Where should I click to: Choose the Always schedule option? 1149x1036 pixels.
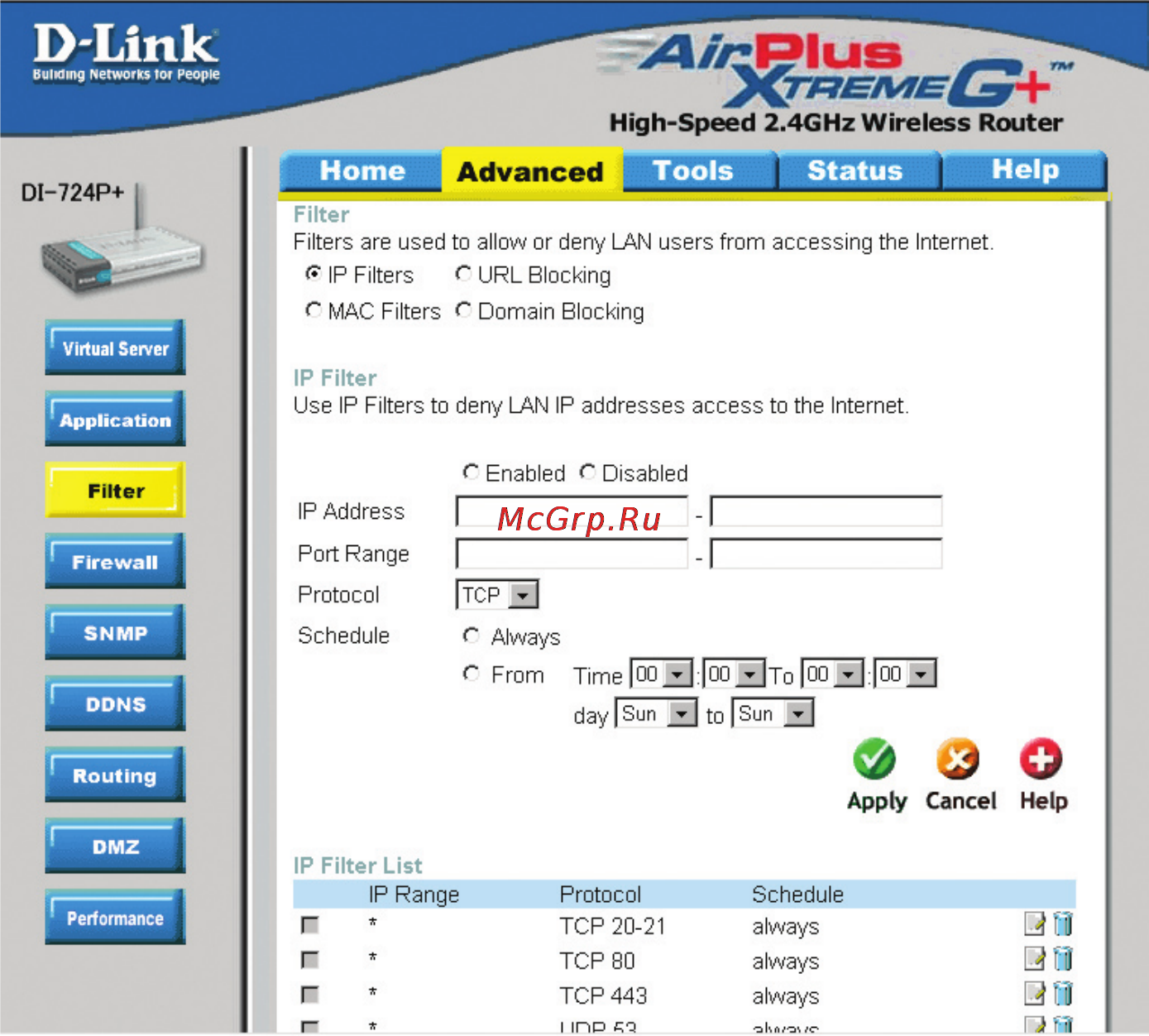[471, 636]
